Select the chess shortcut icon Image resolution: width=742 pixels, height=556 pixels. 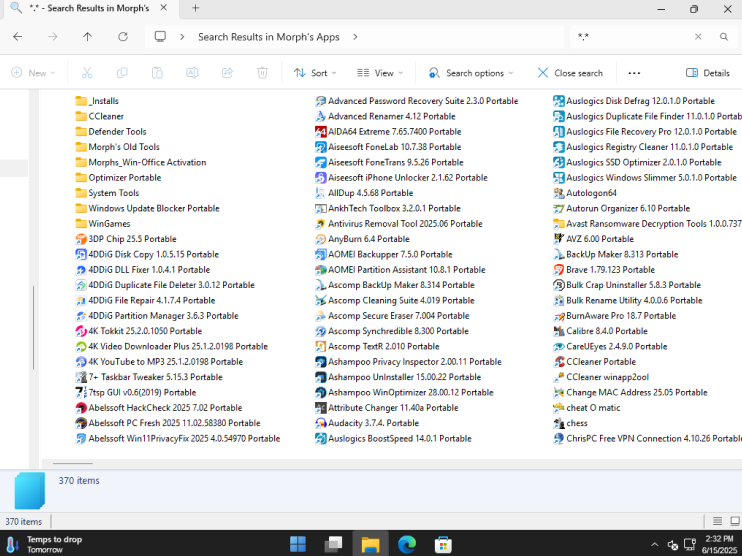[x=558, y=423]
